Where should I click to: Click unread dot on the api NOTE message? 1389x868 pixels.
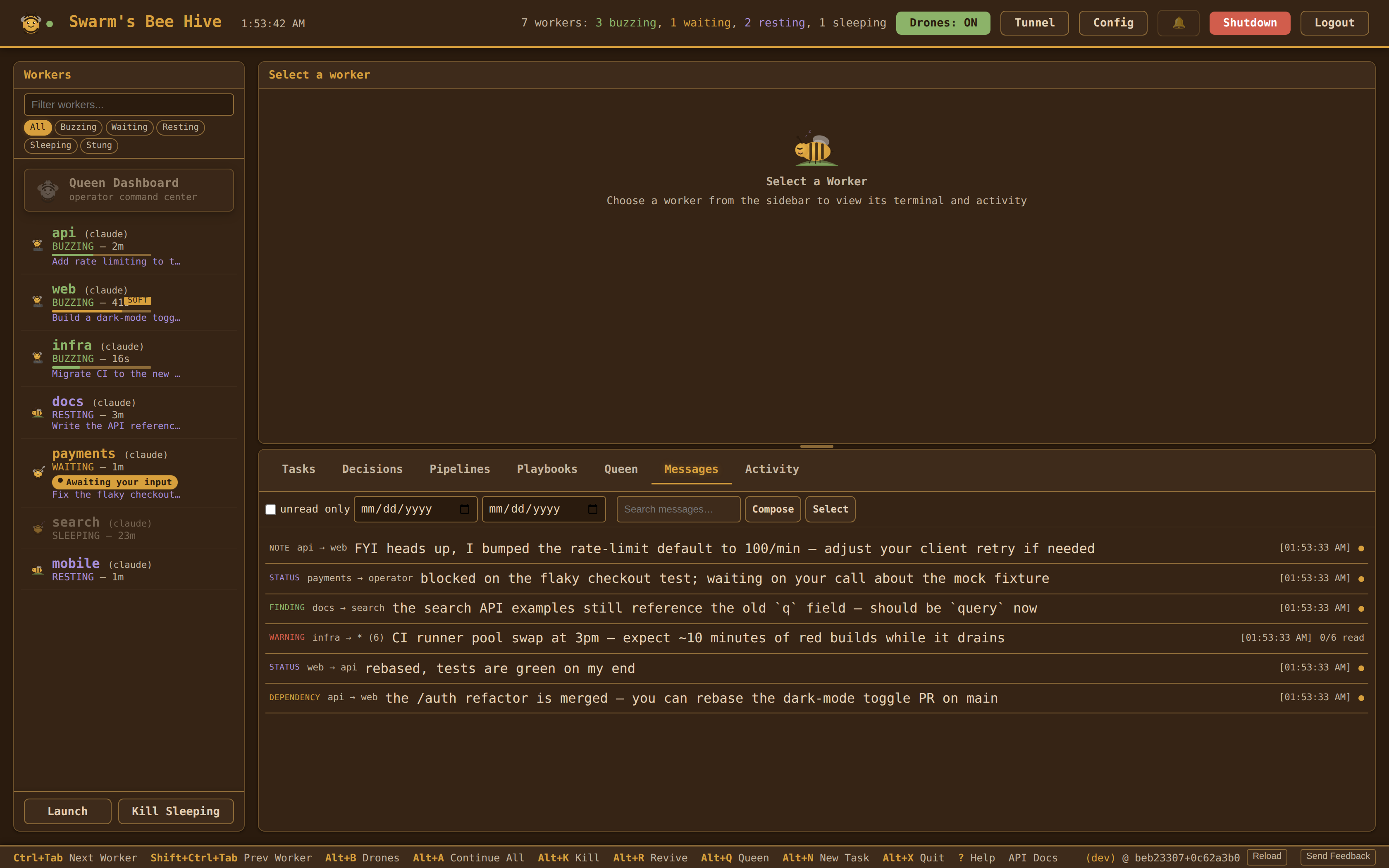[x=1361, y=548]
